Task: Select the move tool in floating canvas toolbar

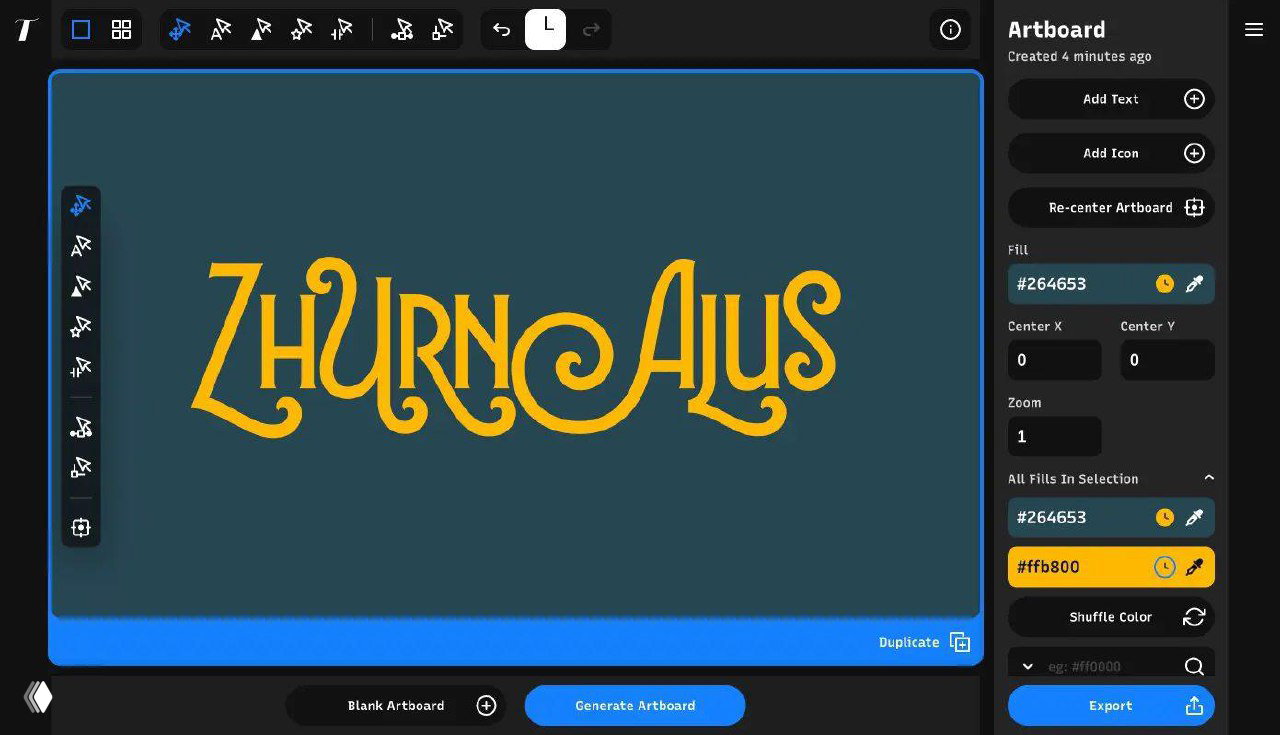Action: (81, 206)
